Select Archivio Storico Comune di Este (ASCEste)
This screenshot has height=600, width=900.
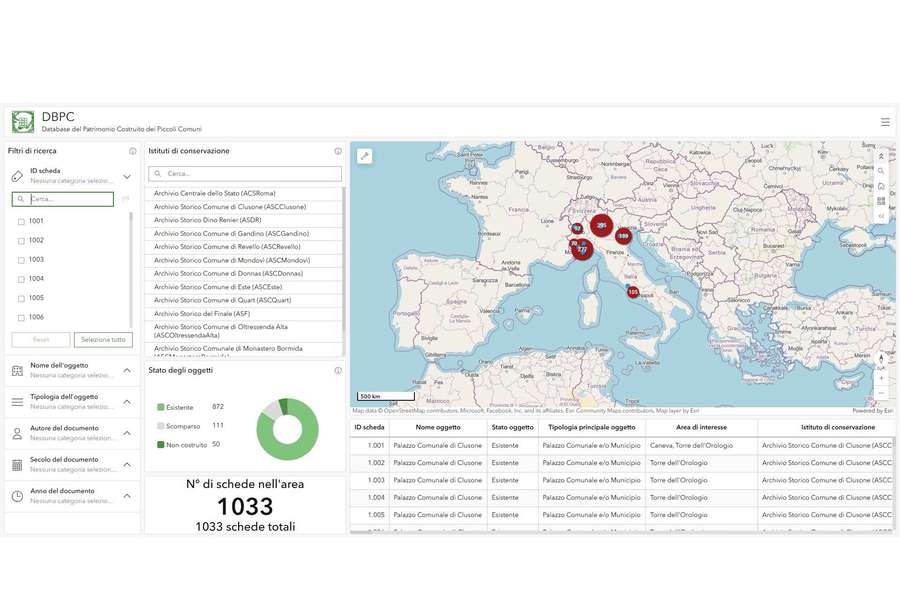coord(243,287)
